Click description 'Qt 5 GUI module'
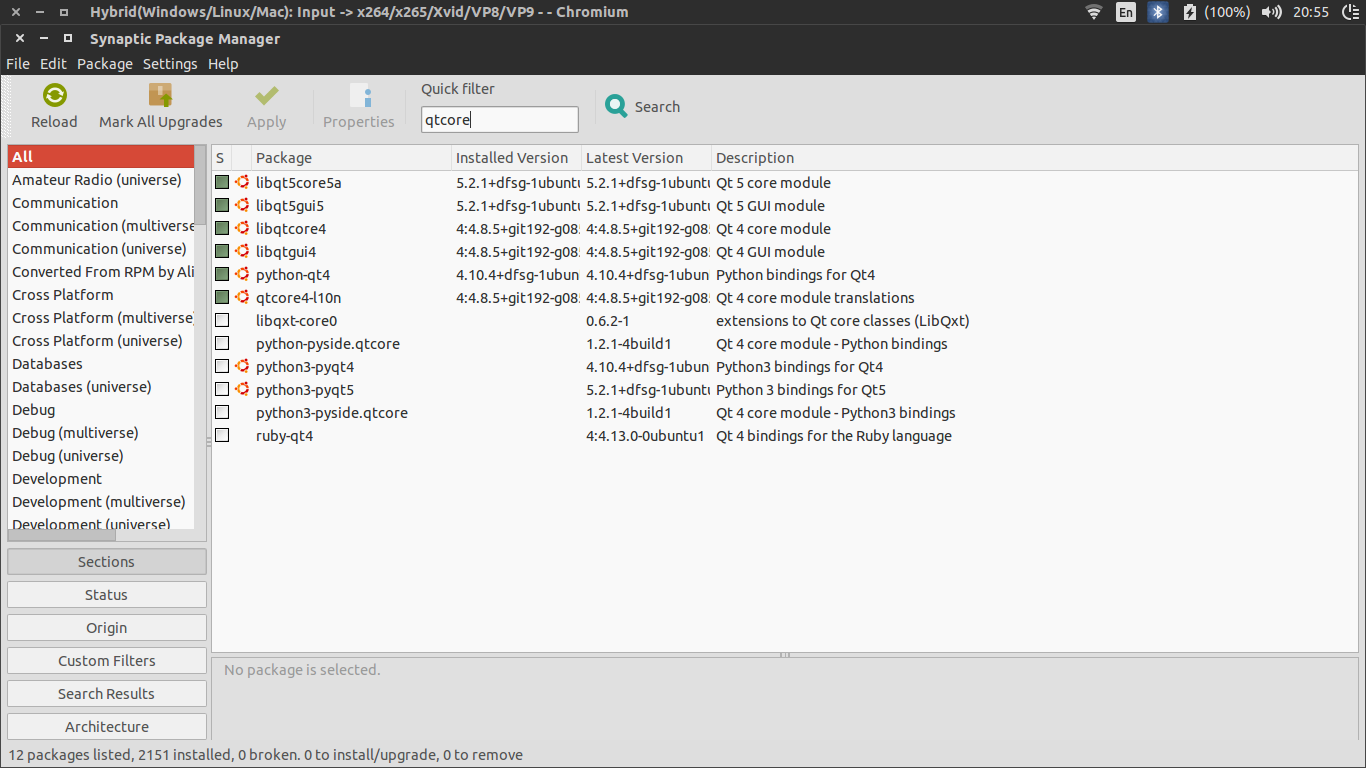The width and height of the screenshot is (1366, 768). click(770, 206)
